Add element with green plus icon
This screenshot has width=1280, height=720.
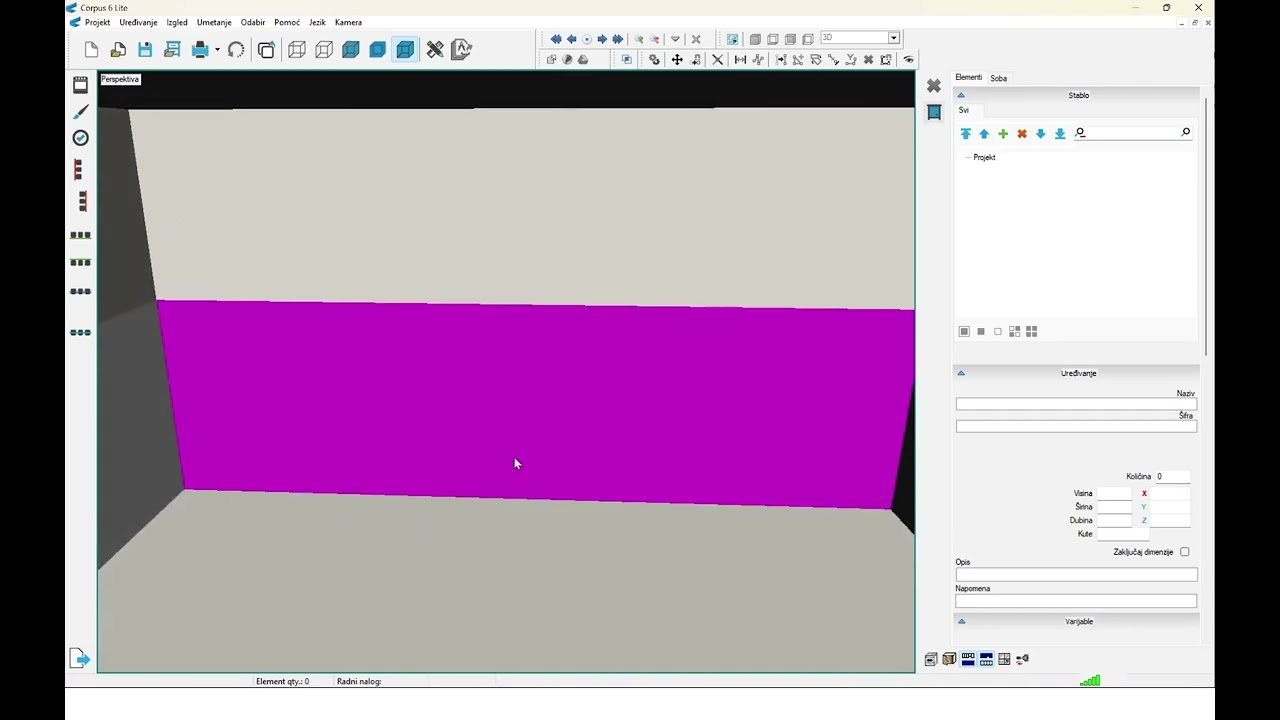(x=1003, y=133)
